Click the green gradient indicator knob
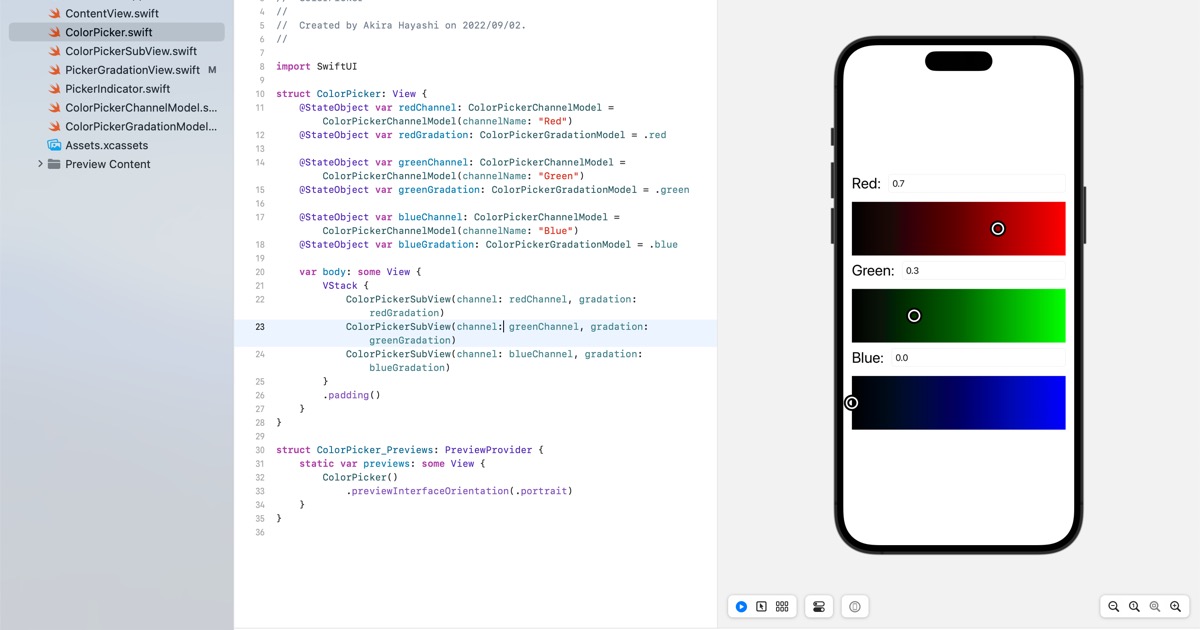 pyautogui.click(x=914, y=316)
